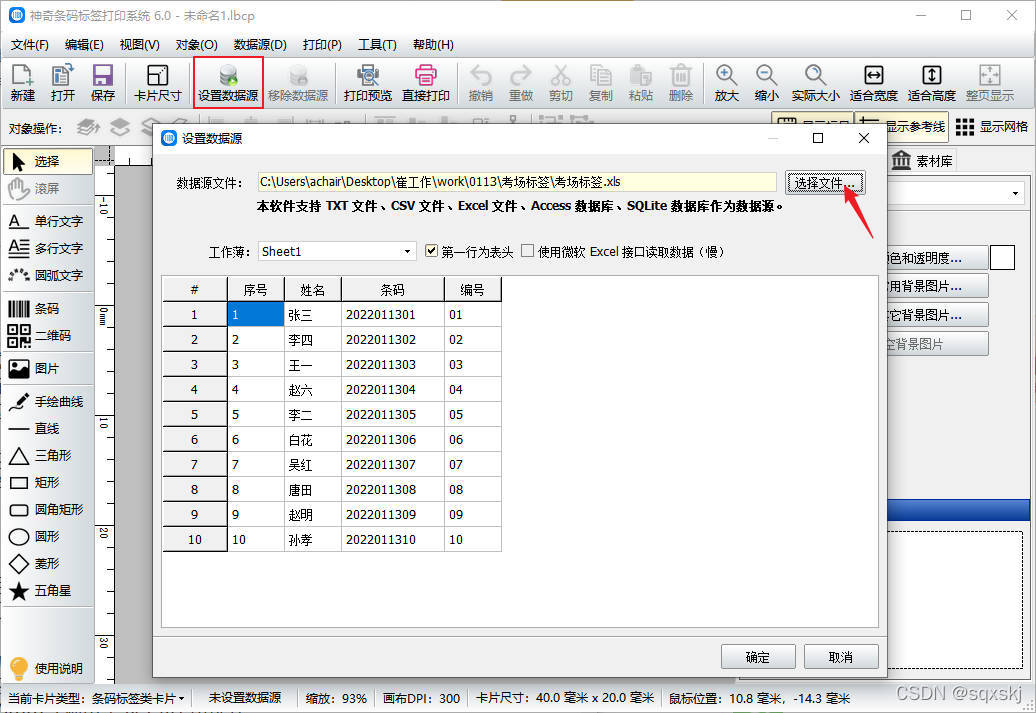Close the 设置数据源 dialog
Viewport: 1036px width, 713px height.
click(x=864, y=137)
